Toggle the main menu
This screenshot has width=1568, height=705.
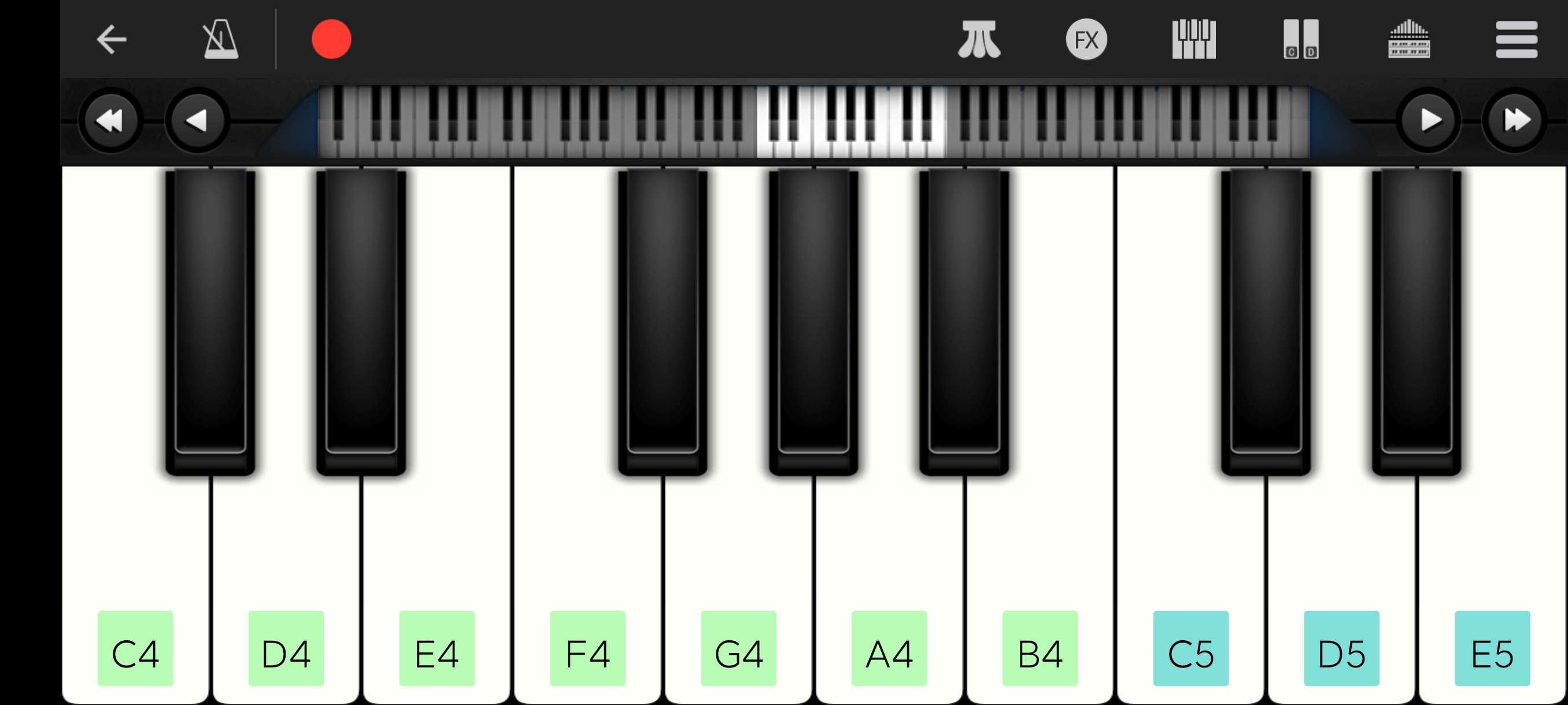coord(1516,40)
